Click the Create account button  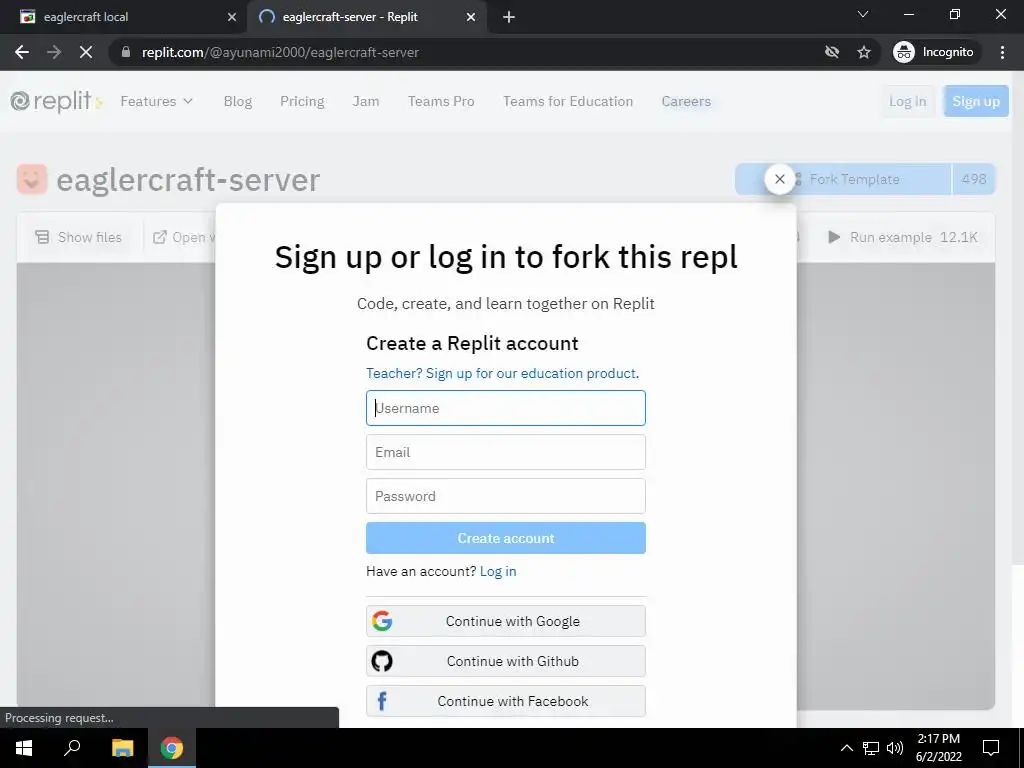coord(505,538)
